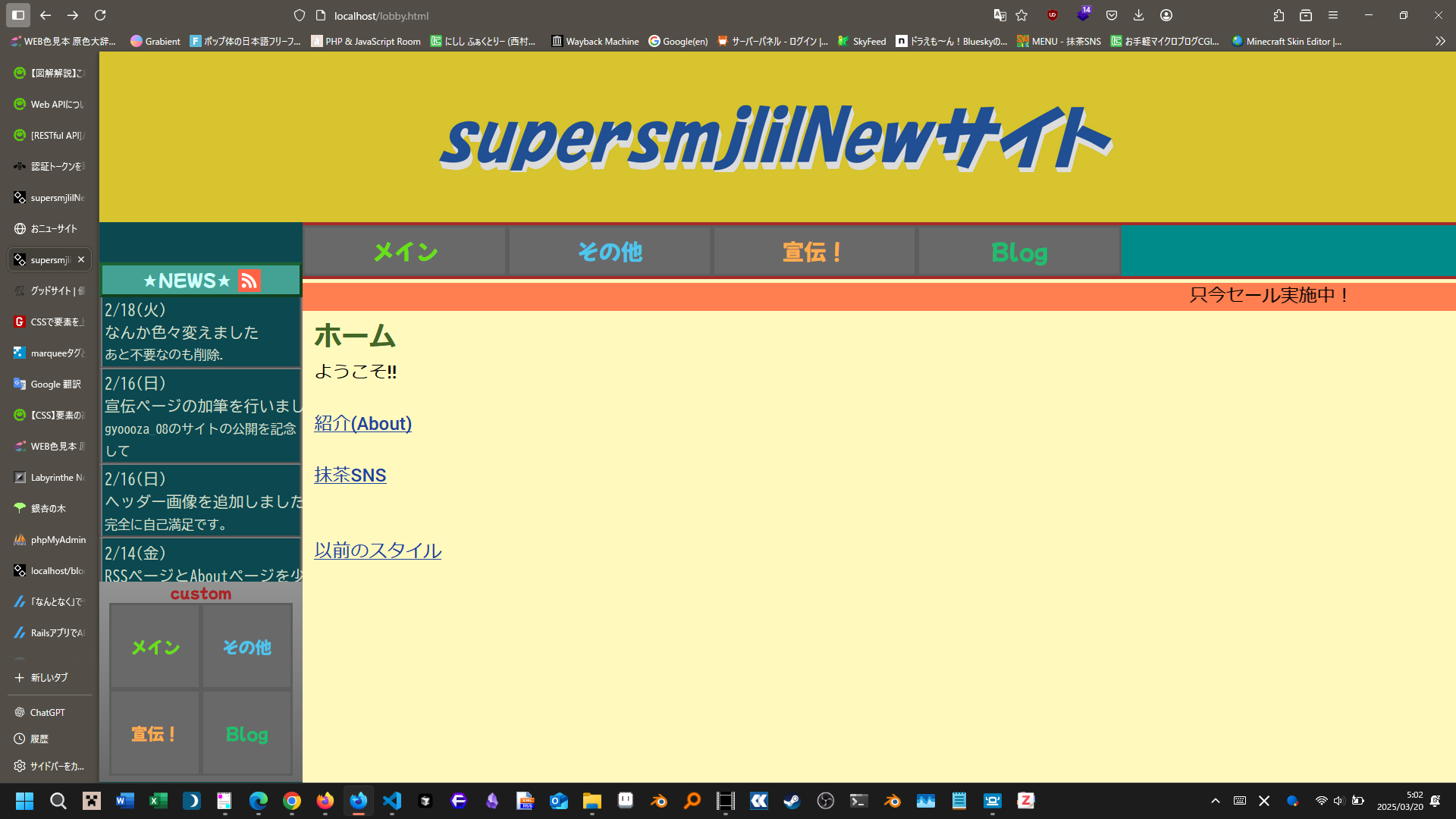Open the RSS feed icon beside NEWS

[x=248, y=281]
